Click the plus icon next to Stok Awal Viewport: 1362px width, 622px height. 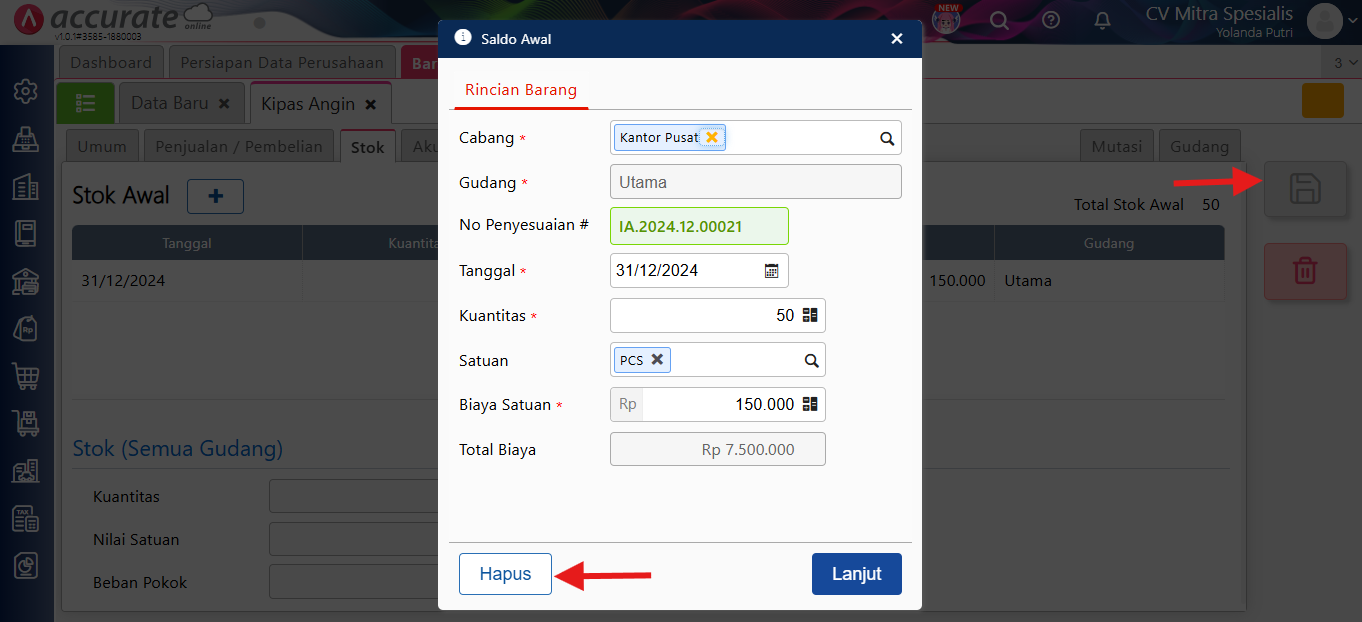pyautogui.click(x=215, y=196)
